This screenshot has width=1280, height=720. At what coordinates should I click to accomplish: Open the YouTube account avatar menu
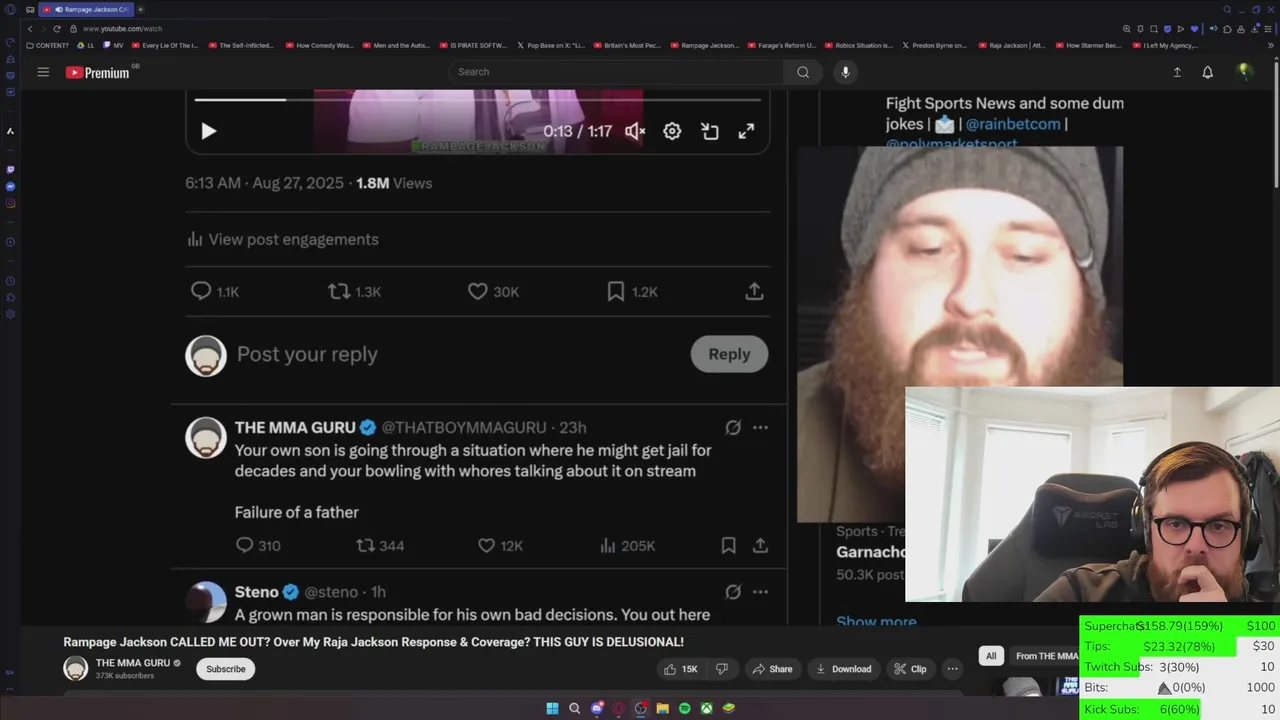pos(1244,71)
